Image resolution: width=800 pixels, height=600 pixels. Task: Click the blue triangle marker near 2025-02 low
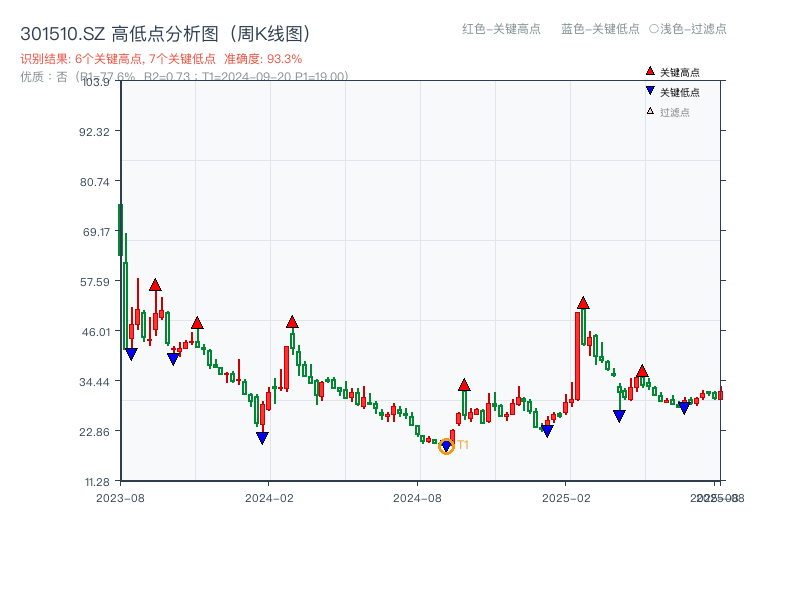[548, 429]
